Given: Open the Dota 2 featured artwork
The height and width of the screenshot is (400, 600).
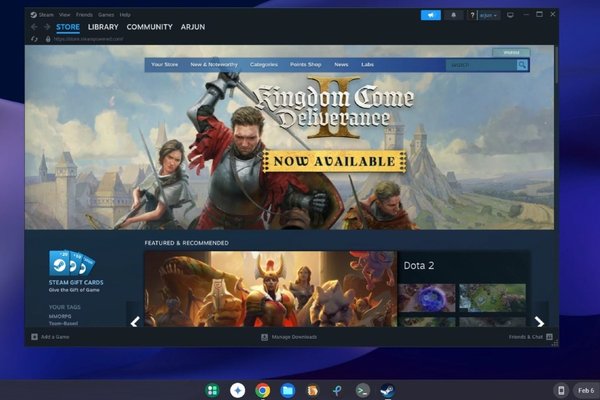Looking at the screenshot, I should point(271,289).
